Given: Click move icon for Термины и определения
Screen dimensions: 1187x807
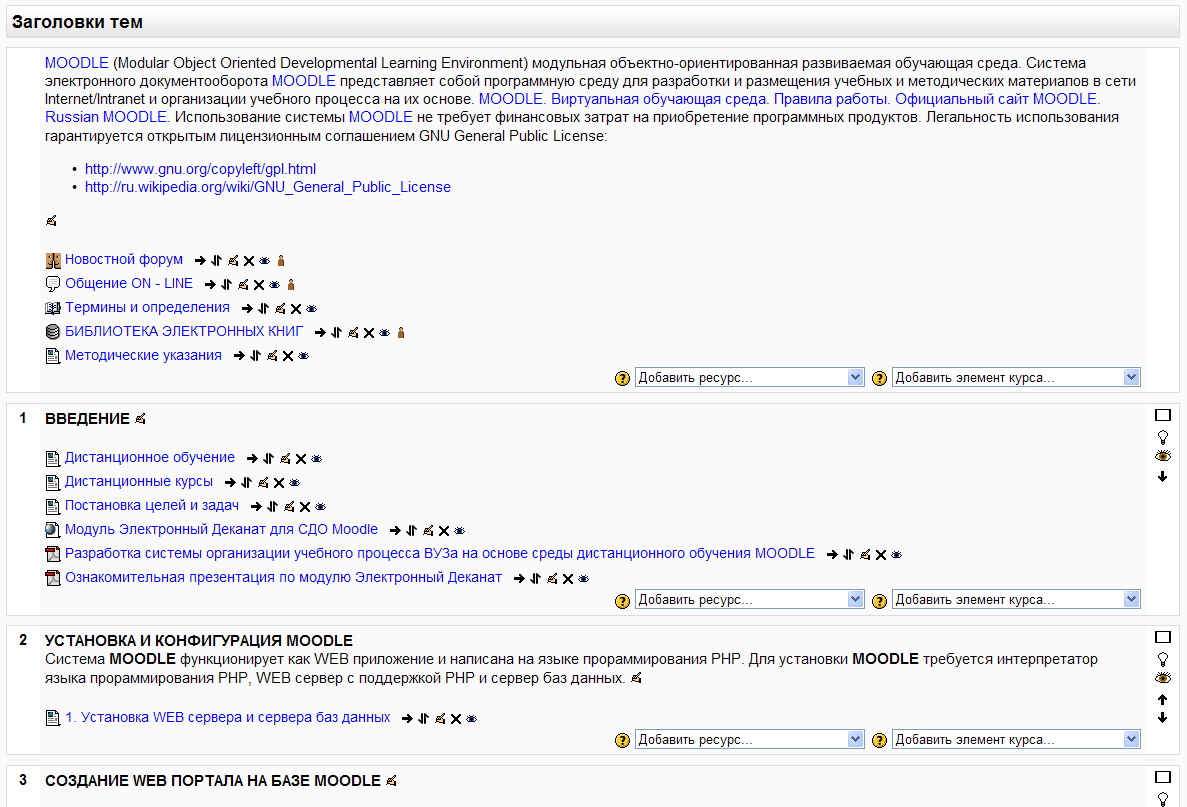Looking at the screenshot, I should (x=263, y=308).
